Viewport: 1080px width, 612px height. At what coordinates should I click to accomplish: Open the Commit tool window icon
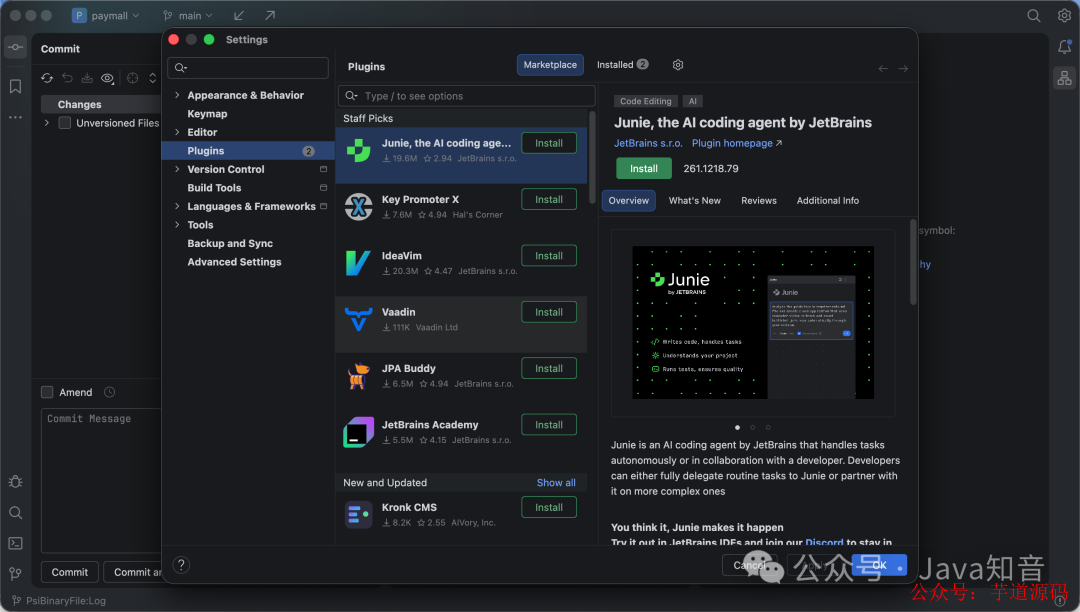pos(15,48)
